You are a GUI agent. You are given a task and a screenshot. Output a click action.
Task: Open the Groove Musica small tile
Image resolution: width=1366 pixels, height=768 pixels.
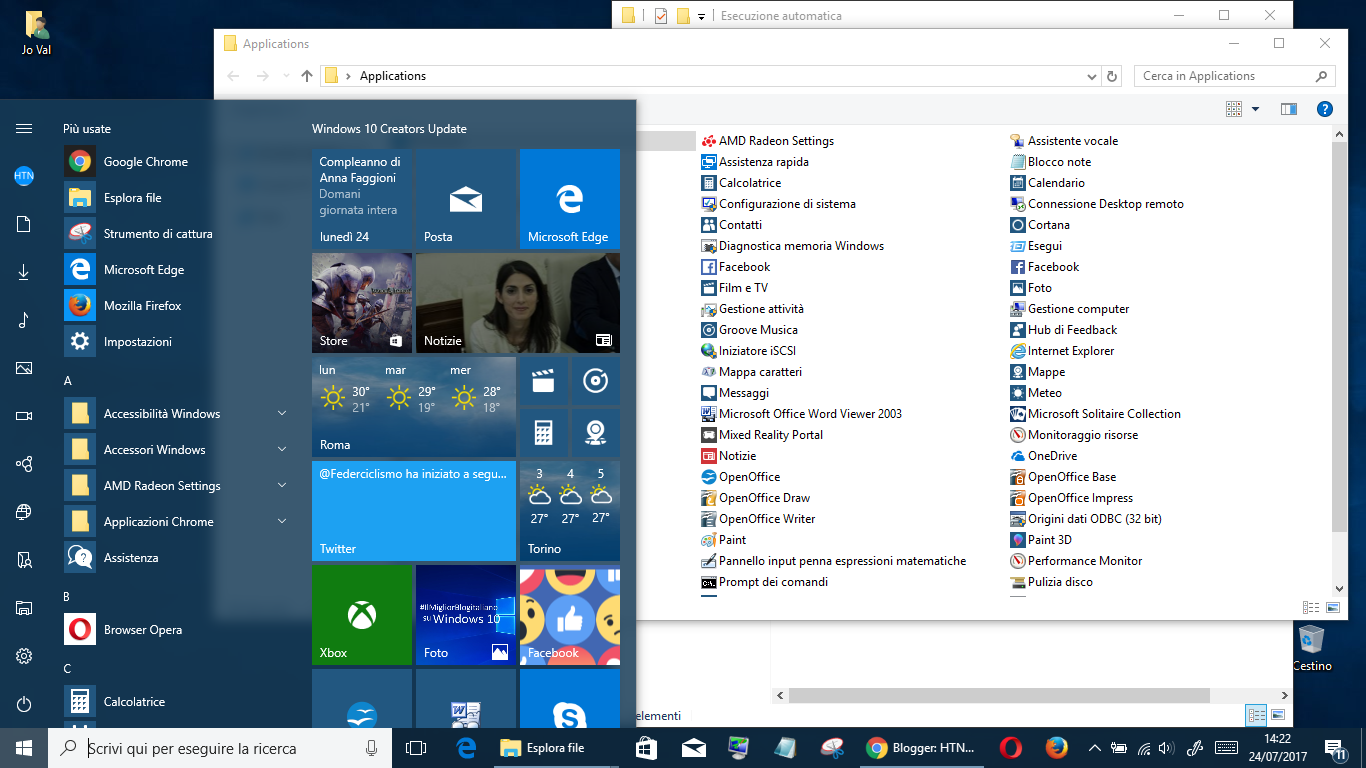[596, 381]
